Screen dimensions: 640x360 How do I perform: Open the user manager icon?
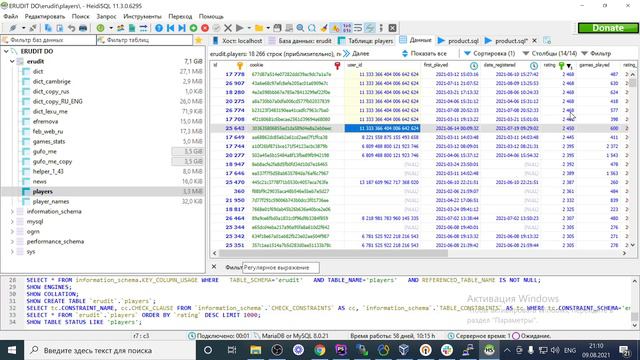pos(120,28)
